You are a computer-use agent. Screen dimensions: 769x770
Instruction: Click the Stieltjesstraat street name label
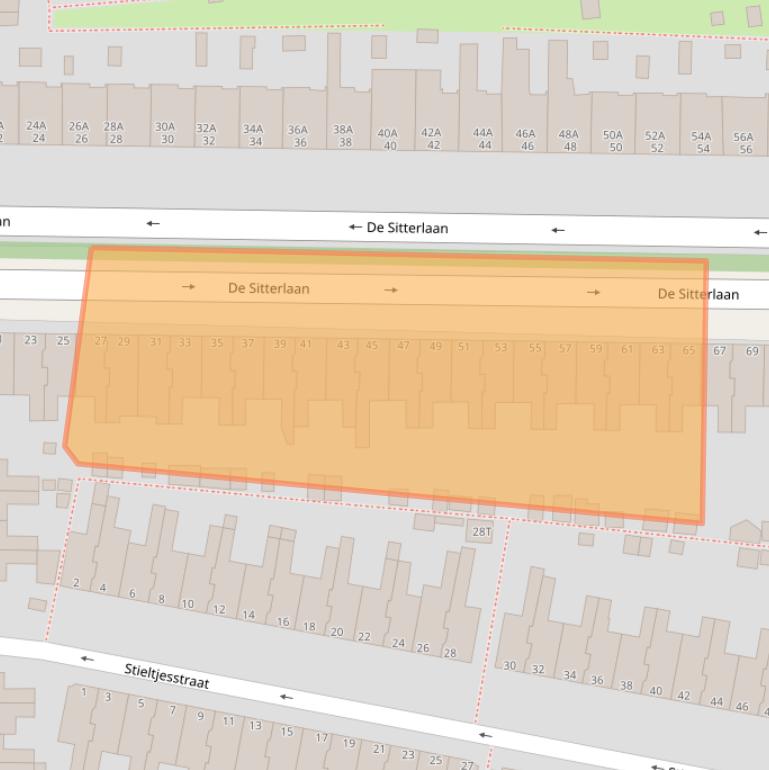click(167, 677)
